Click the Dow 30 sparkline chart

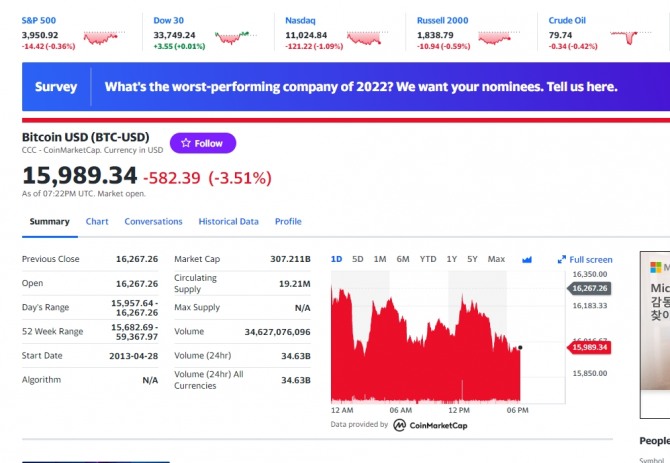coord(236,38)
